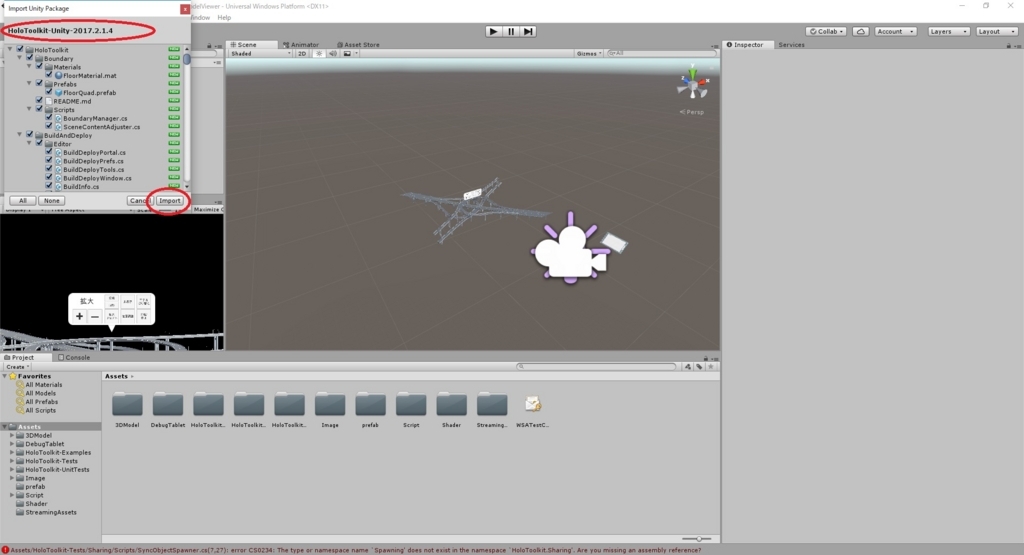1024x555 pixels.
Task: Click the None button in import dialog
Action: [52, 200]
